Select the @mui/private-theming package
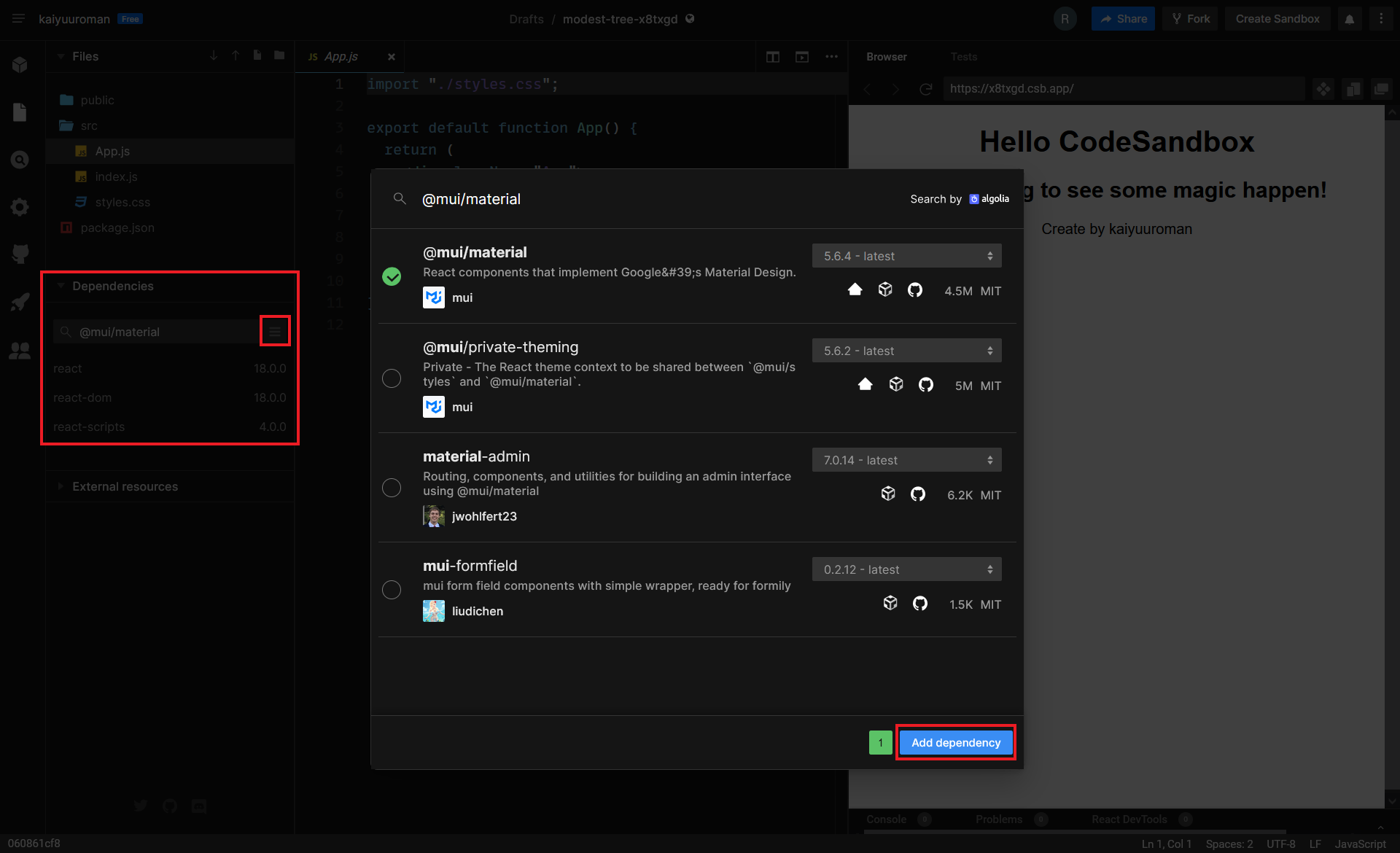 (x=392, y=378)
